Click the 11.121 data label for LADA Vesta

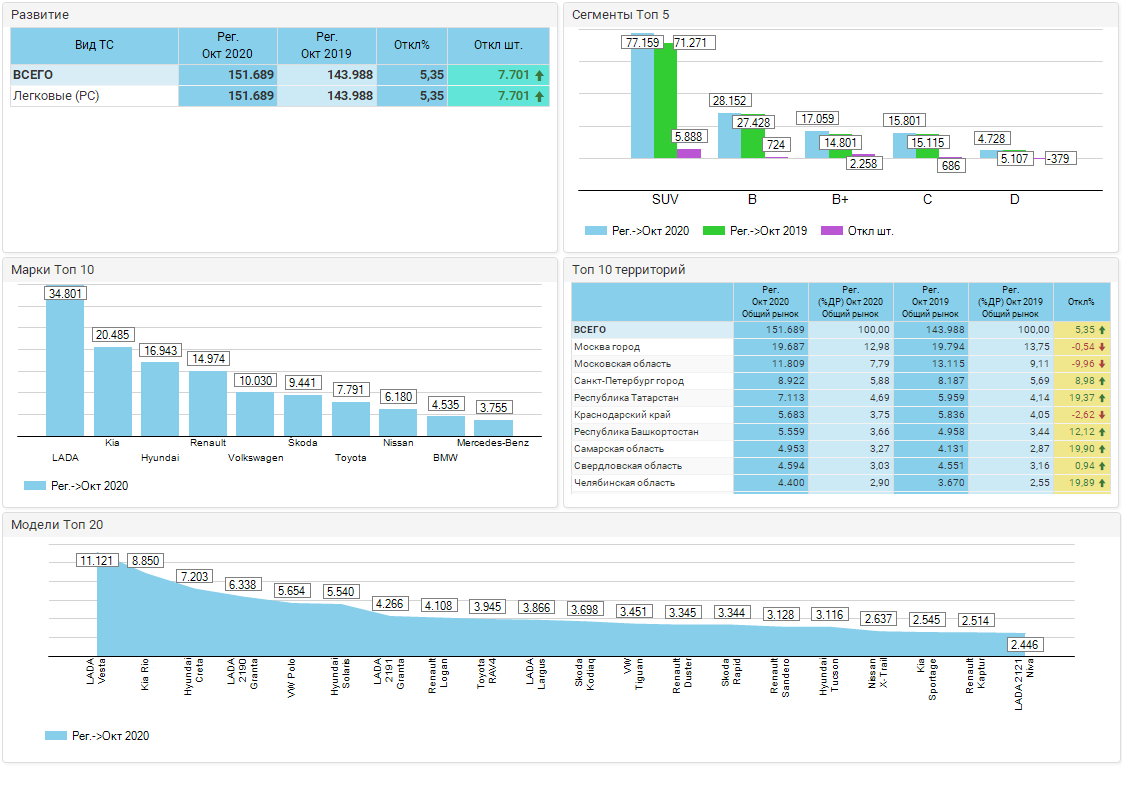click(x=97, y=560)
